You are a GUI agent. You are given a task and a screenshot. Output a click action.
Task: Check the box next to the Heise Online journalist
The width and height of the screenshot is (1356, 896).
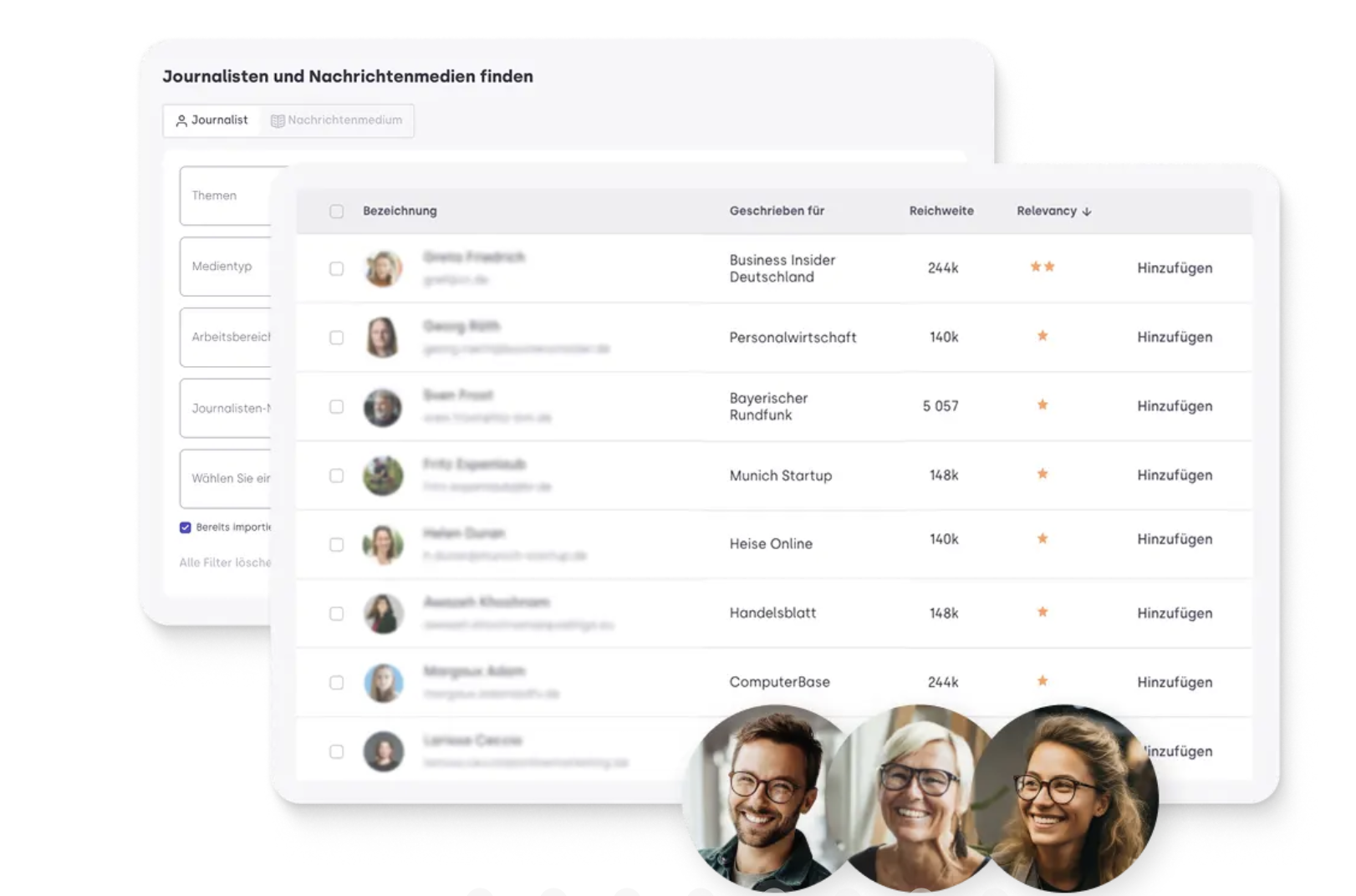pos(337,543)
